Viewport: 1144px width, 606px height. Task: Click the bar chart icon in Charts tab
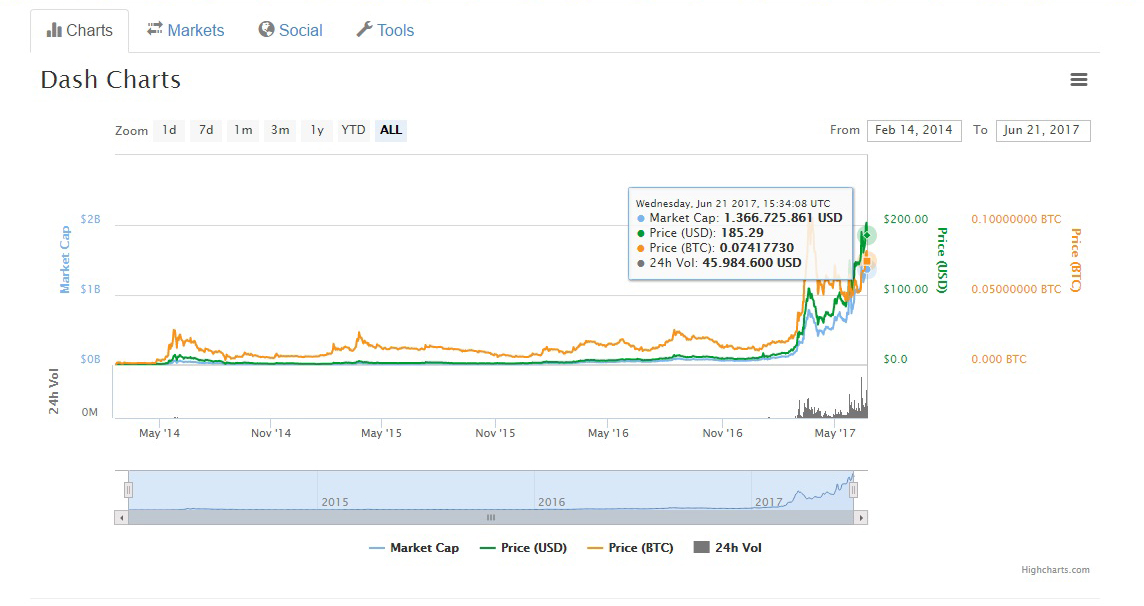54,30
